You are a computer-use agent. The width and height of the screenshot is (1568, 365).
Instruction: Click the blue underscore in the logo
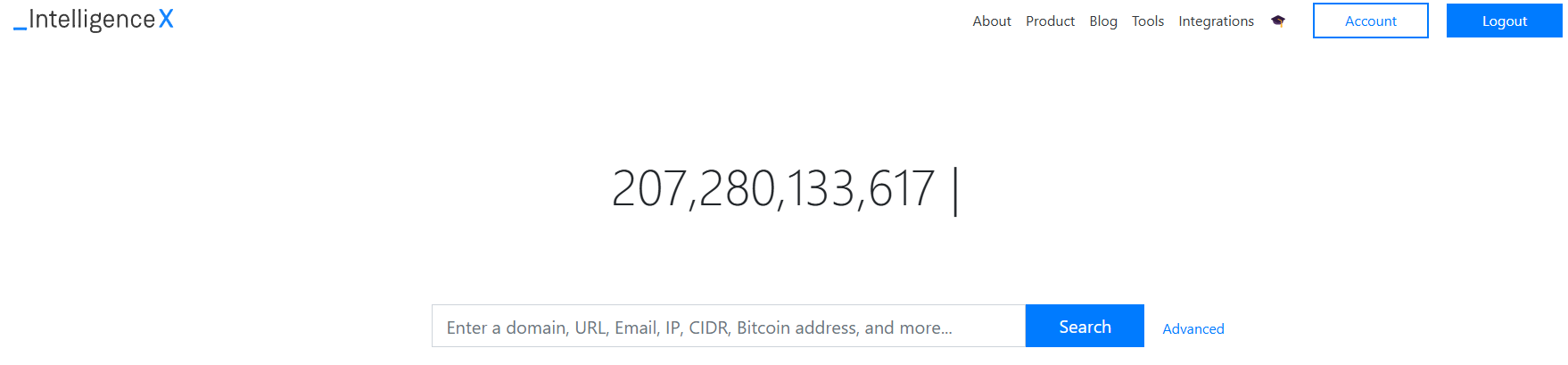pos(20,29)
